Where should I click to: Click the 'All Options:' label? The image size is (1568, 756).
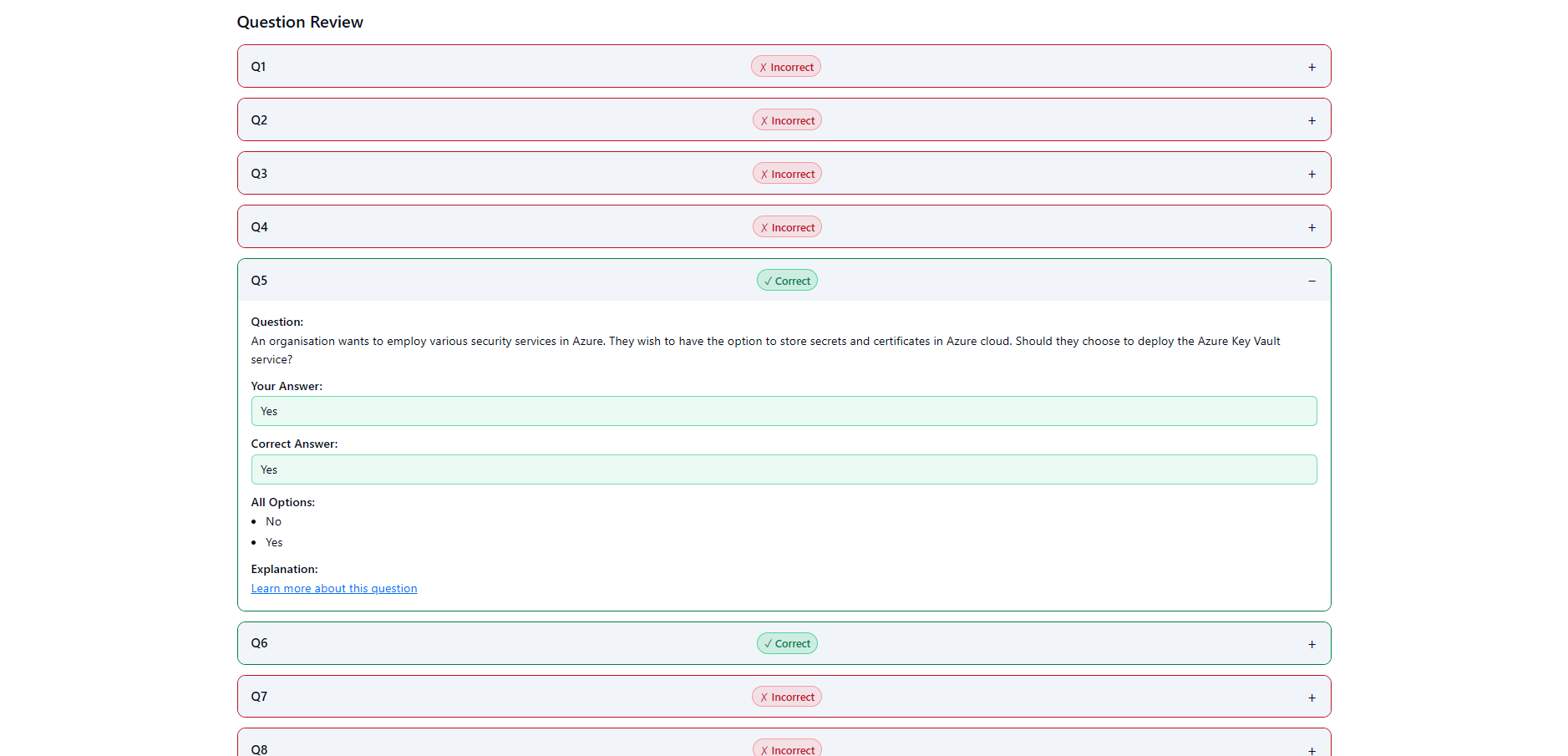tap(282, 502)
